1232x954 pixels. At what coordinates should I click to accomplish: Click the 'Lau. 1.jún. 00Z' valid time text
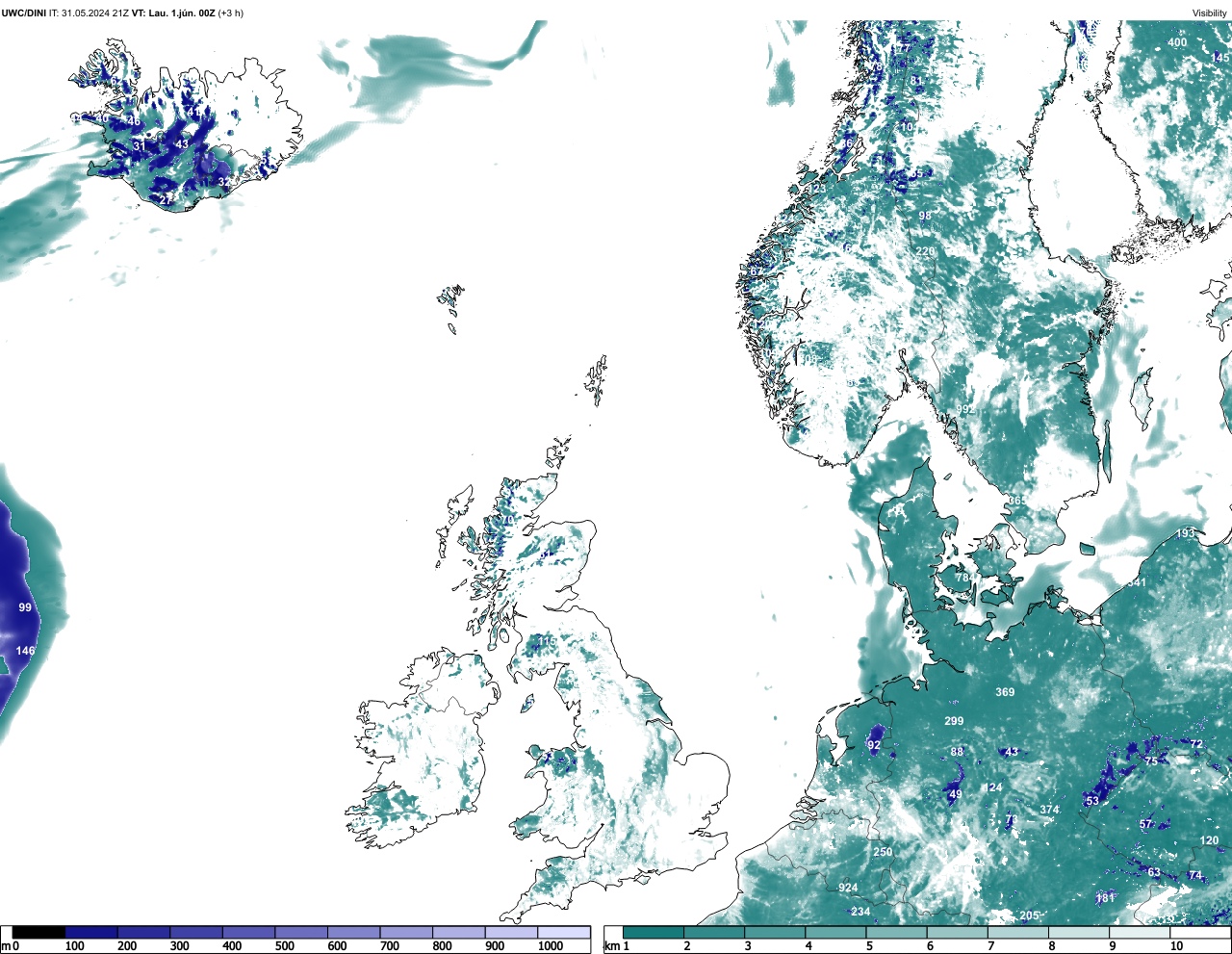tap(181, 13)
